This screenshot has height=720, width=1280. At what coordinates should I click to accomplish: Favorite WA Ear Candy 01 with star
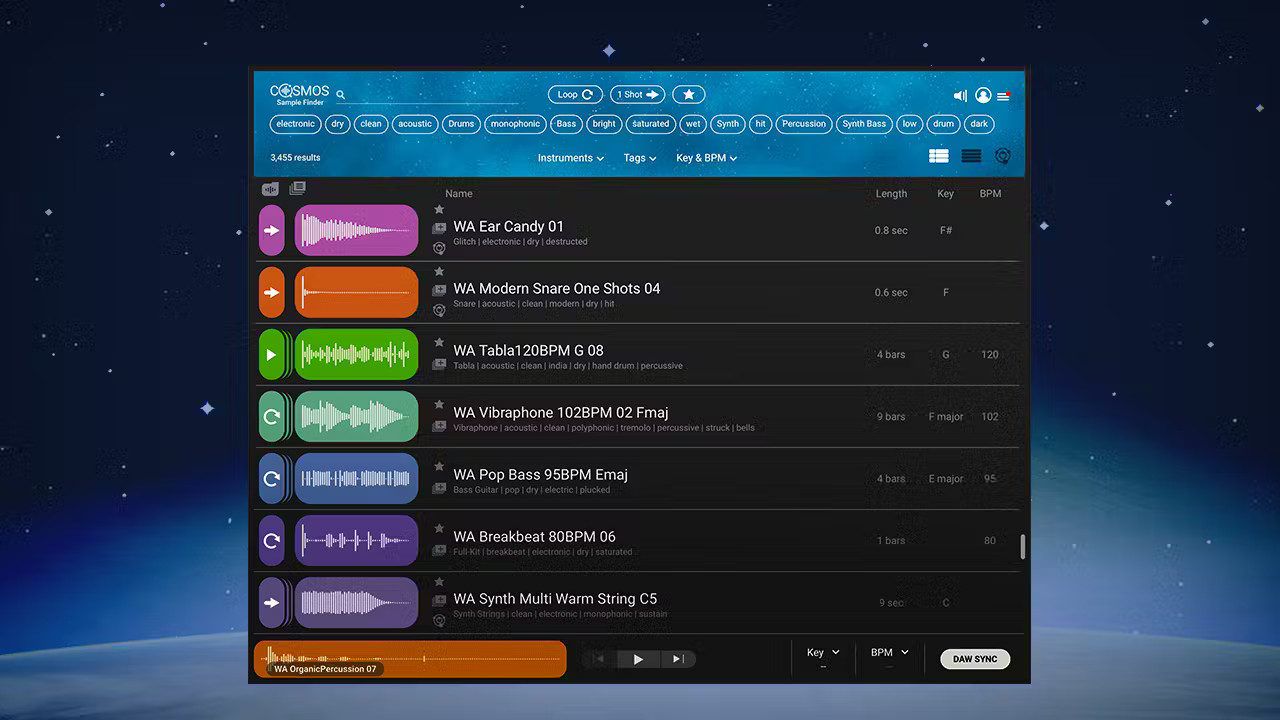(439, 210)
